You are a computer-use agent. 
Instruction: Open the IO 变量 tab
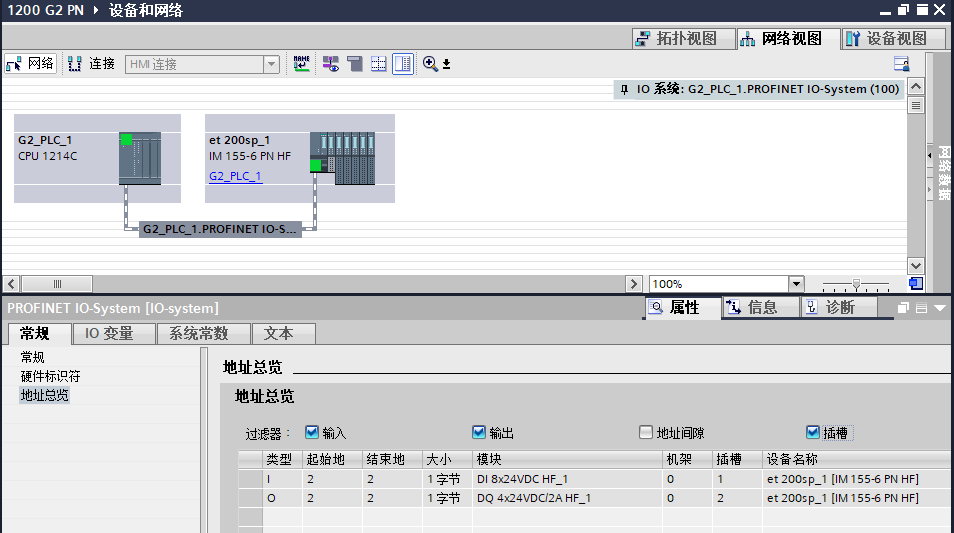click(109, 334)
